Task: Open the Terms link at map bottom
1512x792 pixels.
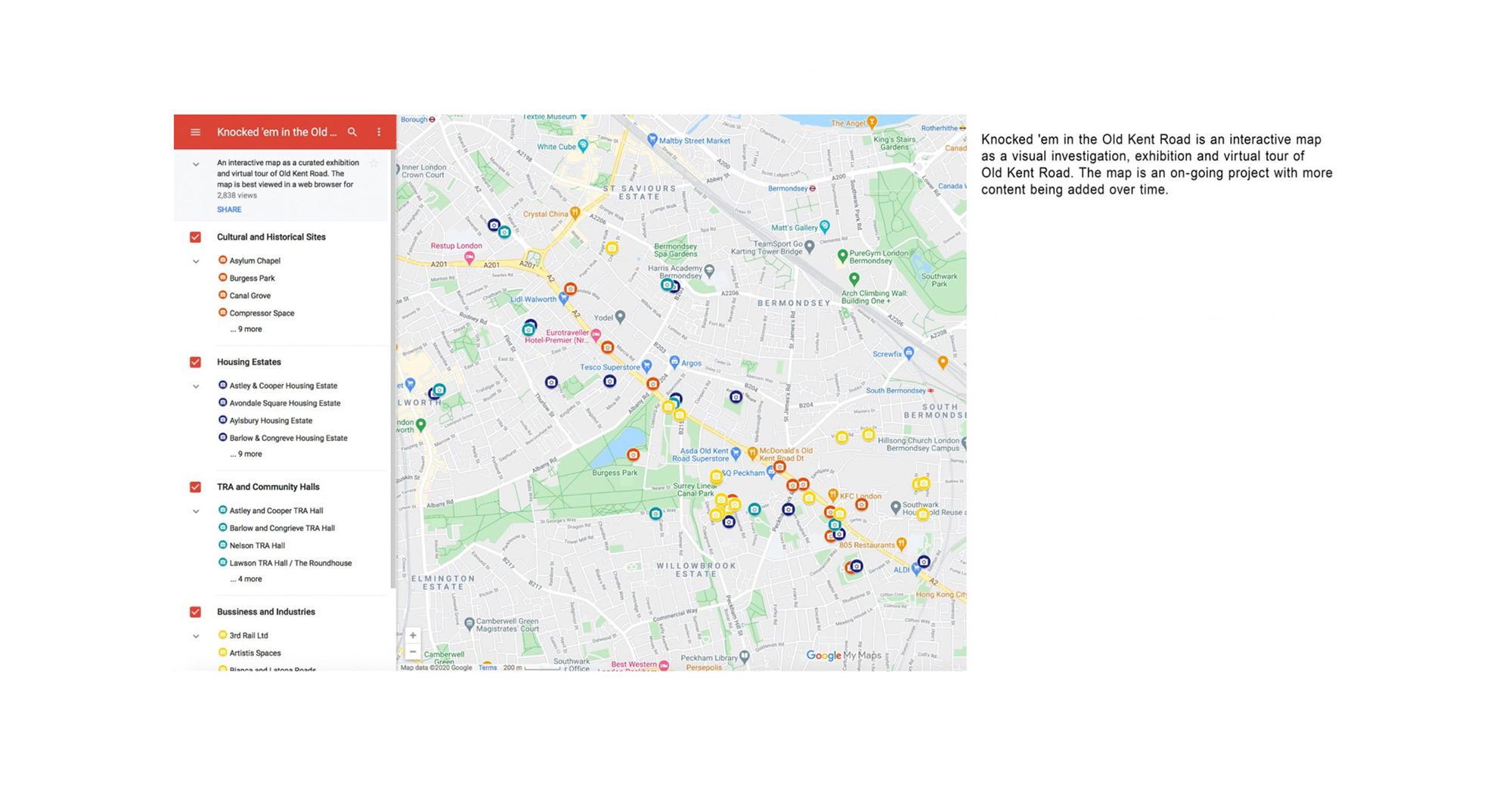Action: 488,667
